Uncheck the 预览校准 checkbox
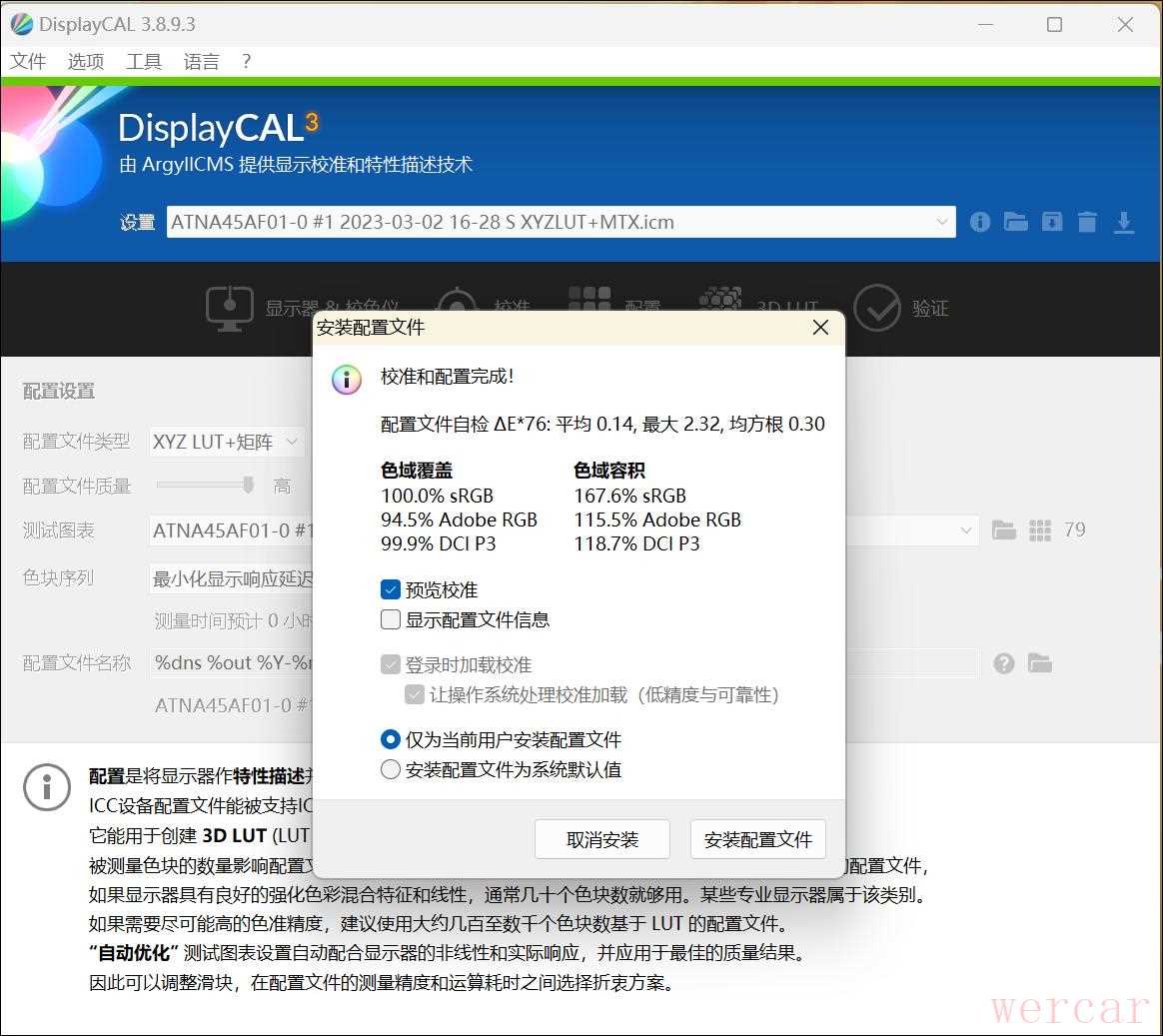 391,590
